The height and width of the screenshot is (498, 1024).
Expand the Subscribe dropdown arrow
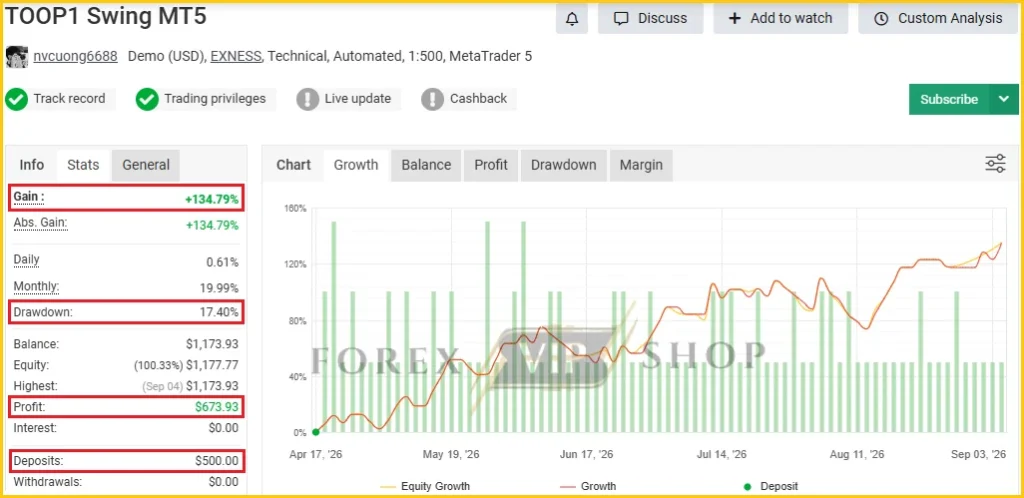1004,99
